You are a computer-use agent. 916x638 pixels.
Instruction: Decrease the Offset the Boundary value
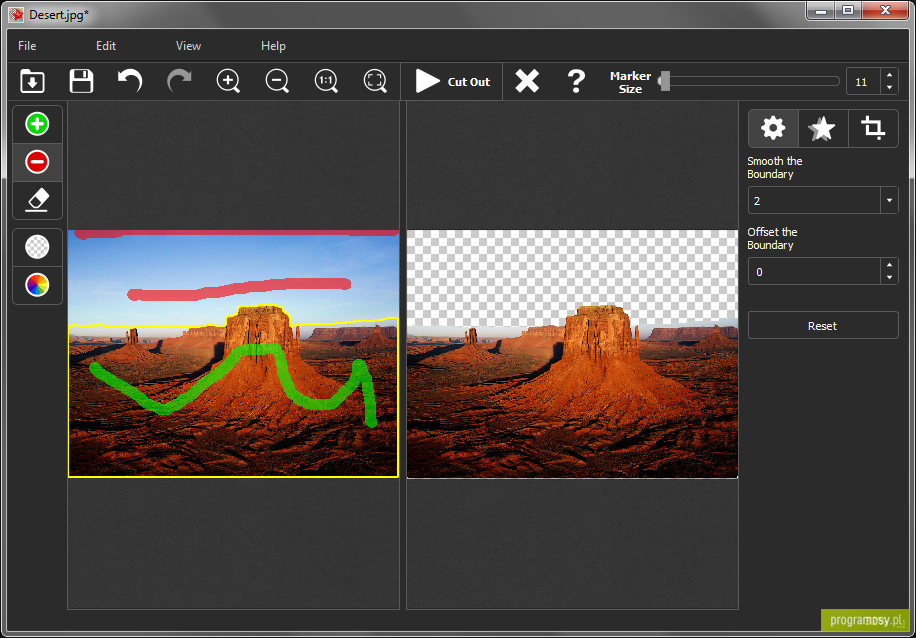tap(889, 278)
